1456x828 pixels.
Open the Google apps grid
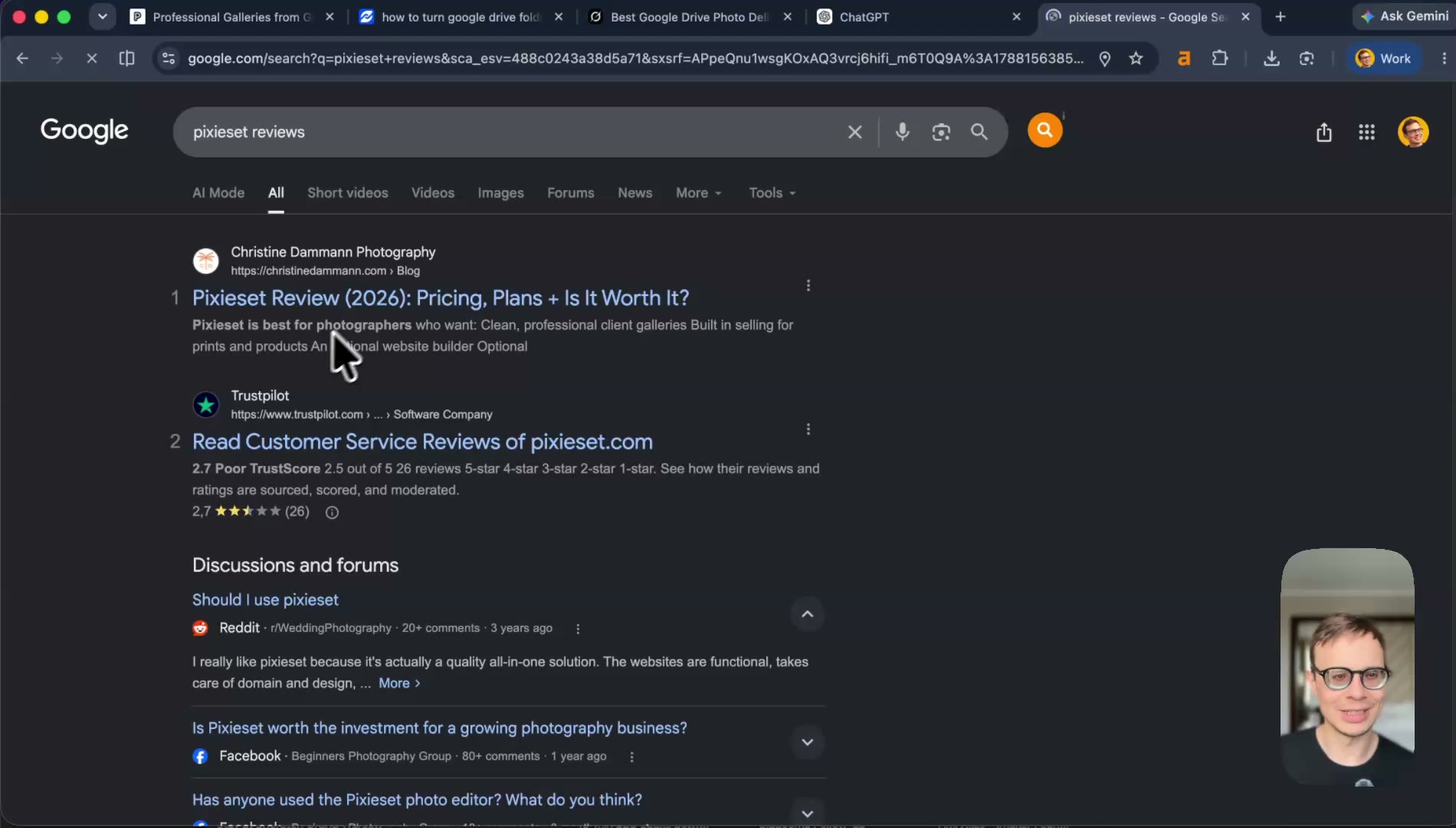pyautogui.click(x=1366, y=133)
